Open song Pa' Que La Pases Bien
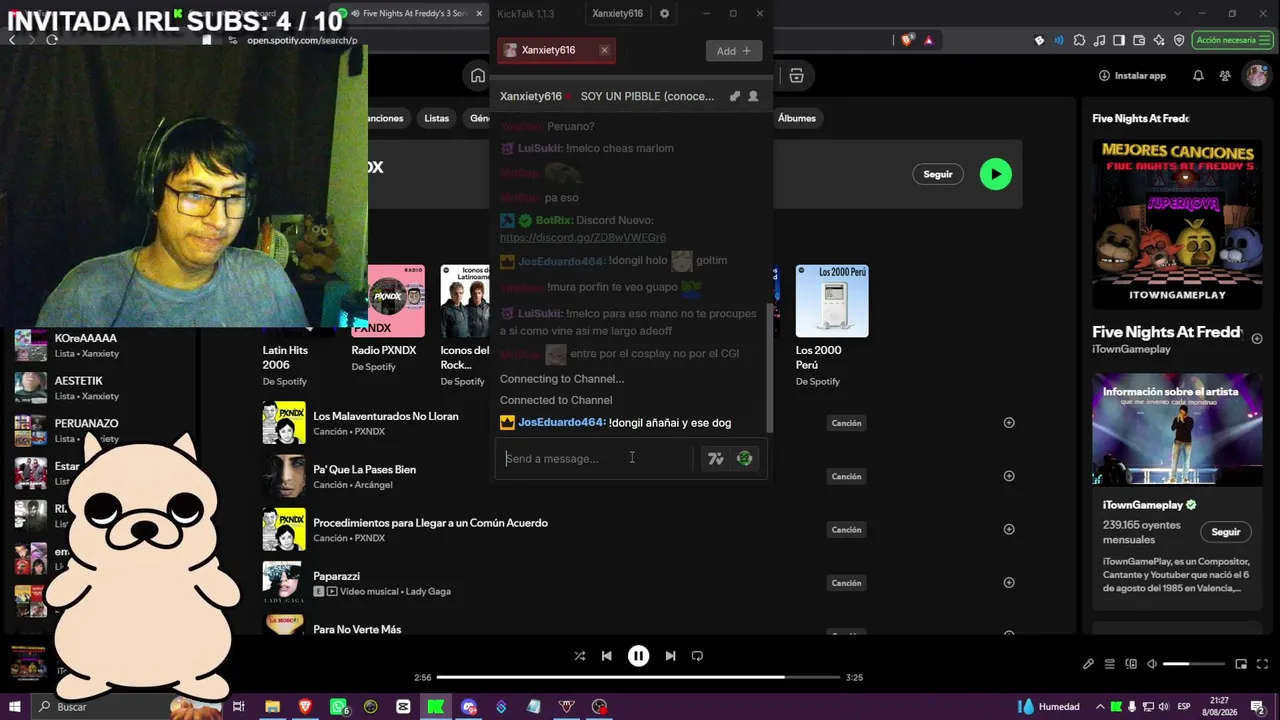The width and height of the screenshot is (1280, 720). (x=365, y=470)
